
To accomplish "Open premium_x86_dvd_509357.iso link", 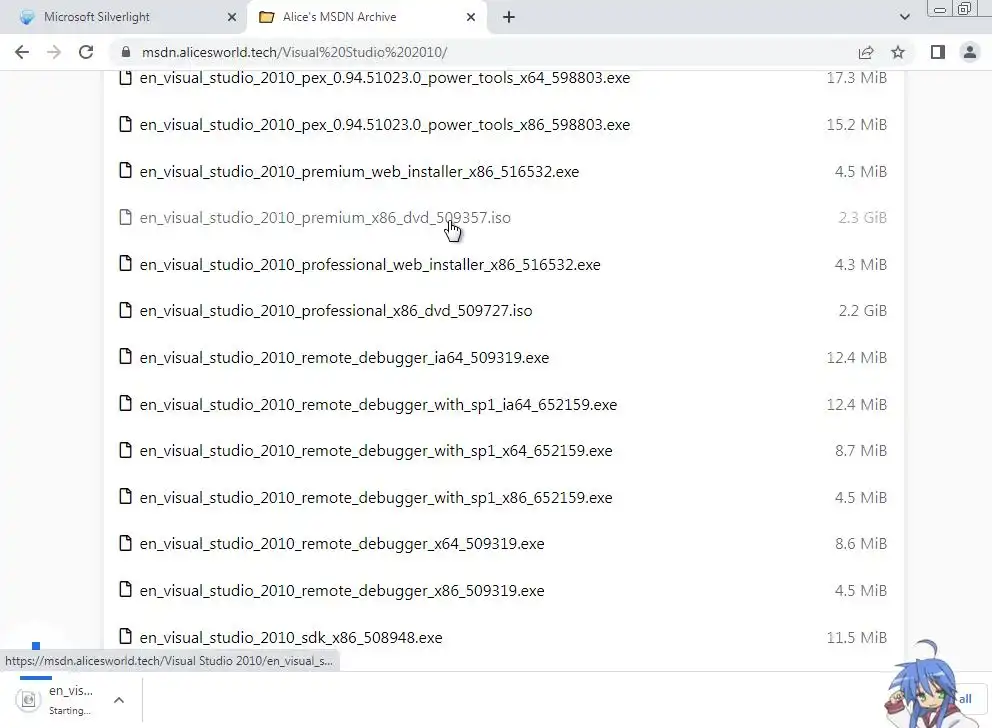I will point(325,218).
